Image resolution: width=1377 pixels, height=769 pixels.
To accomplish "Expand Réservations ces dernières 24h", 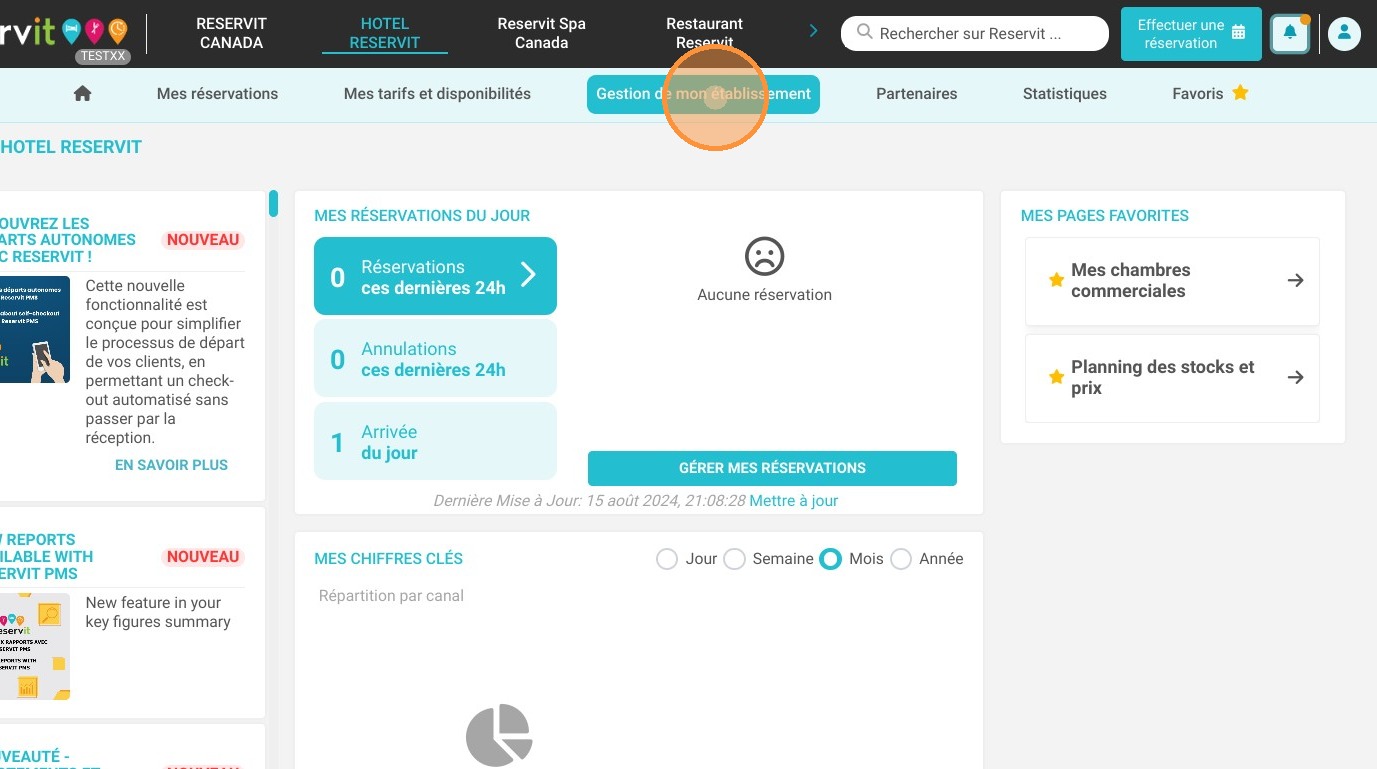I will coord(435,276).
